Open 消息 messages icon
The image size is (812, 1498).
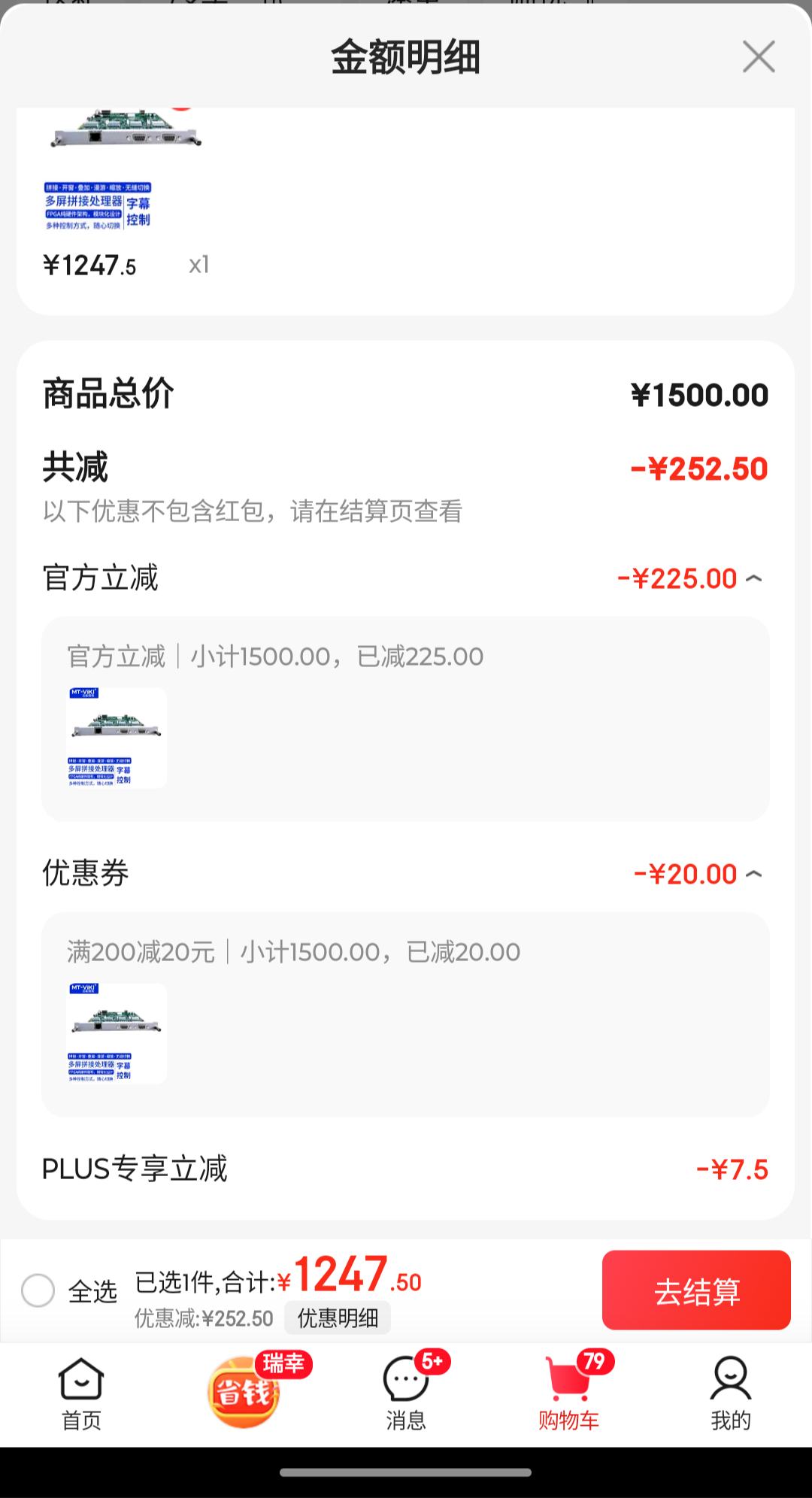coord(406,1393)
